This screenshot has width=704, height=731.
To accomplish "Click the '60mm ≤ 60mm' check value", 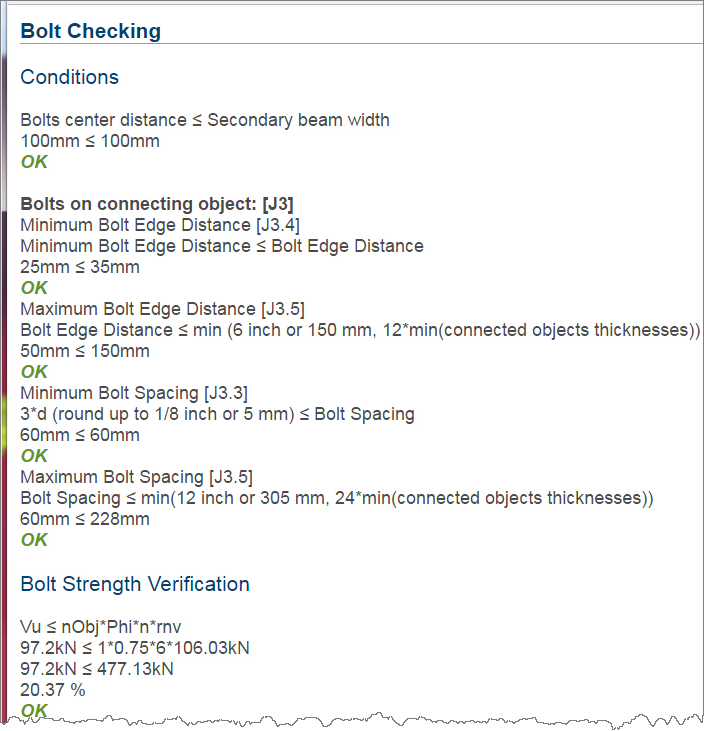I will [x=80, y=435].
